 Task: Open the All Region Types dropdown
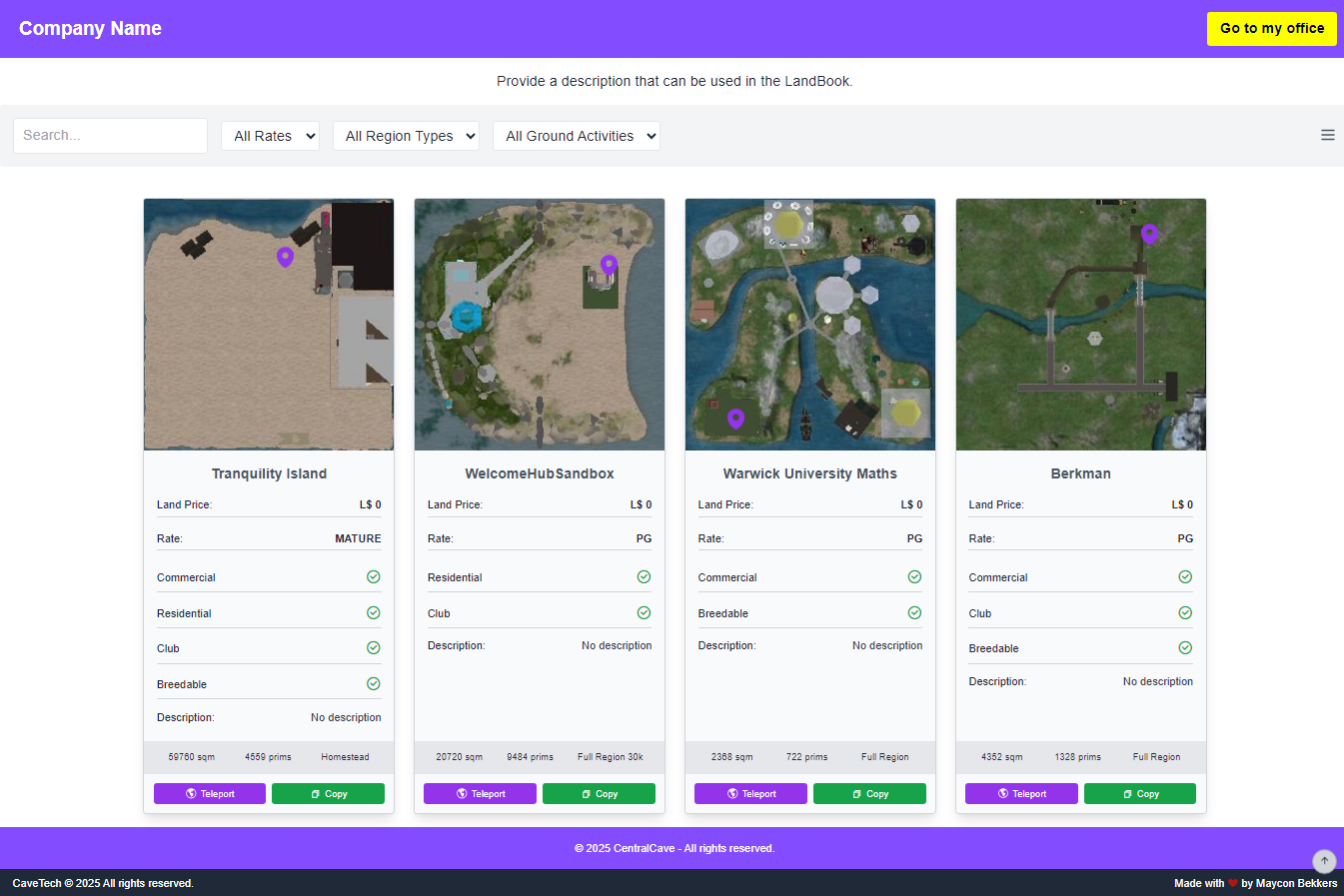[406, 136]
